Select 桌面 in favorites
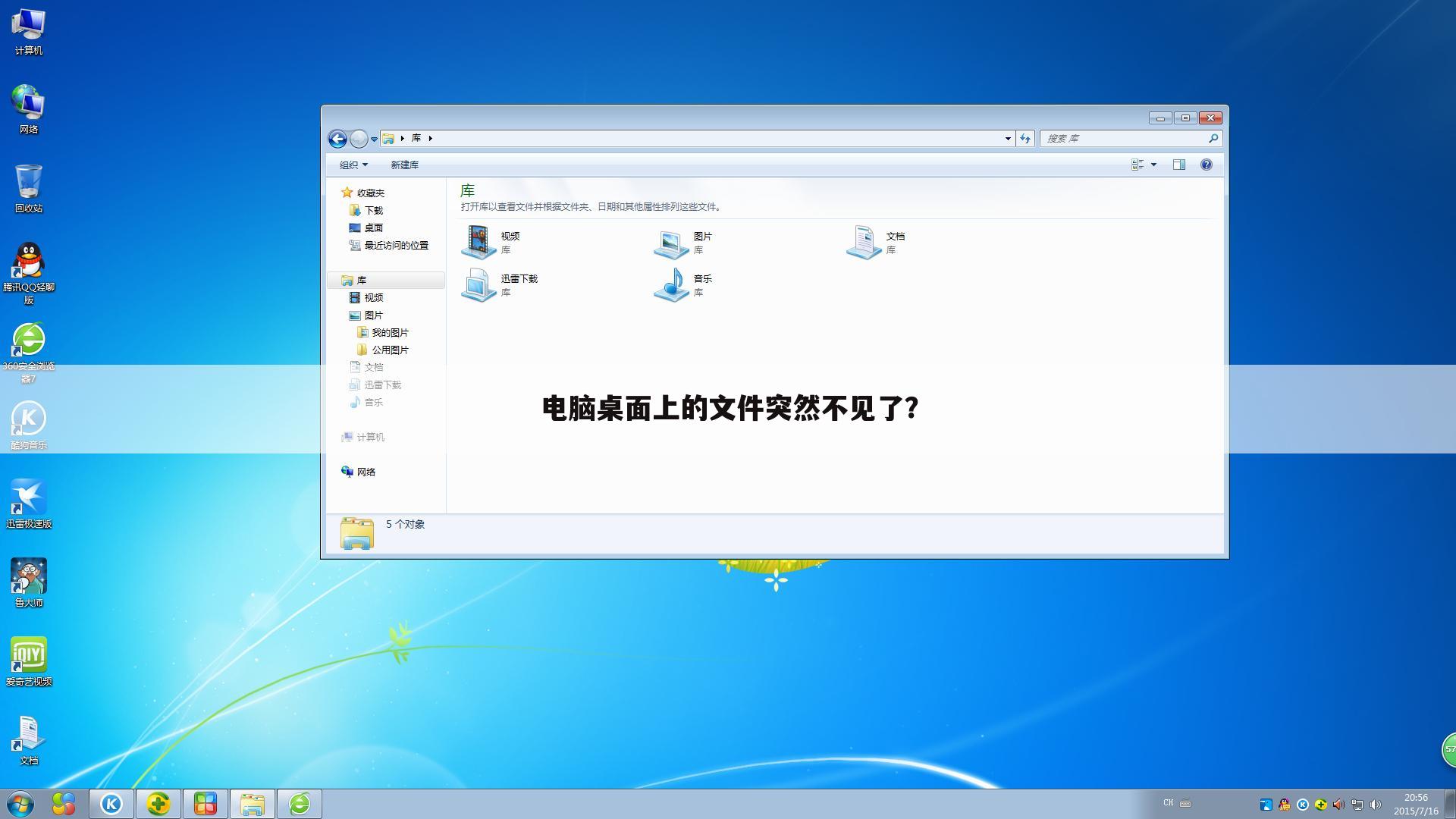The width and height of the screenshot is (1456, 819). [x=366, y=227]
